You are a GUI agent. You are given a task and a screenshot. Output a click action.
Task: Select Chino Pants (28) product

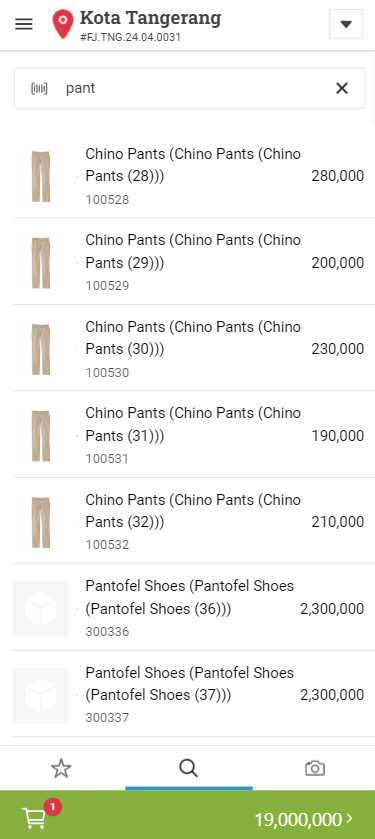click(188, 176)
